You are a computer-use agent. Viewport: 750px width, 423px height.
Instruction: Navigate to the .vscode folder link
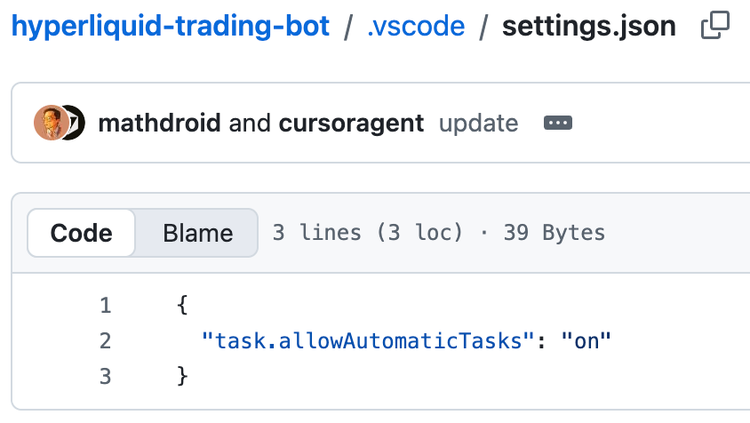click(416, 26)
